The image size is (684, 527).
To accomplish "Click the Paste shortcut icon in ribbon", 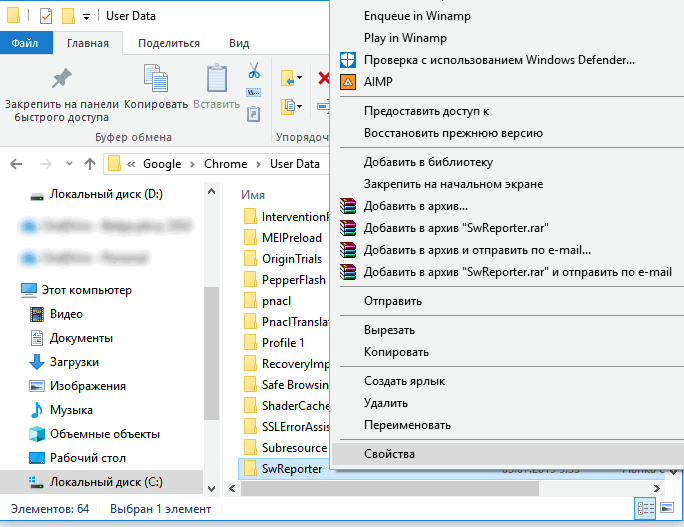I will click(x=254, y=114).
